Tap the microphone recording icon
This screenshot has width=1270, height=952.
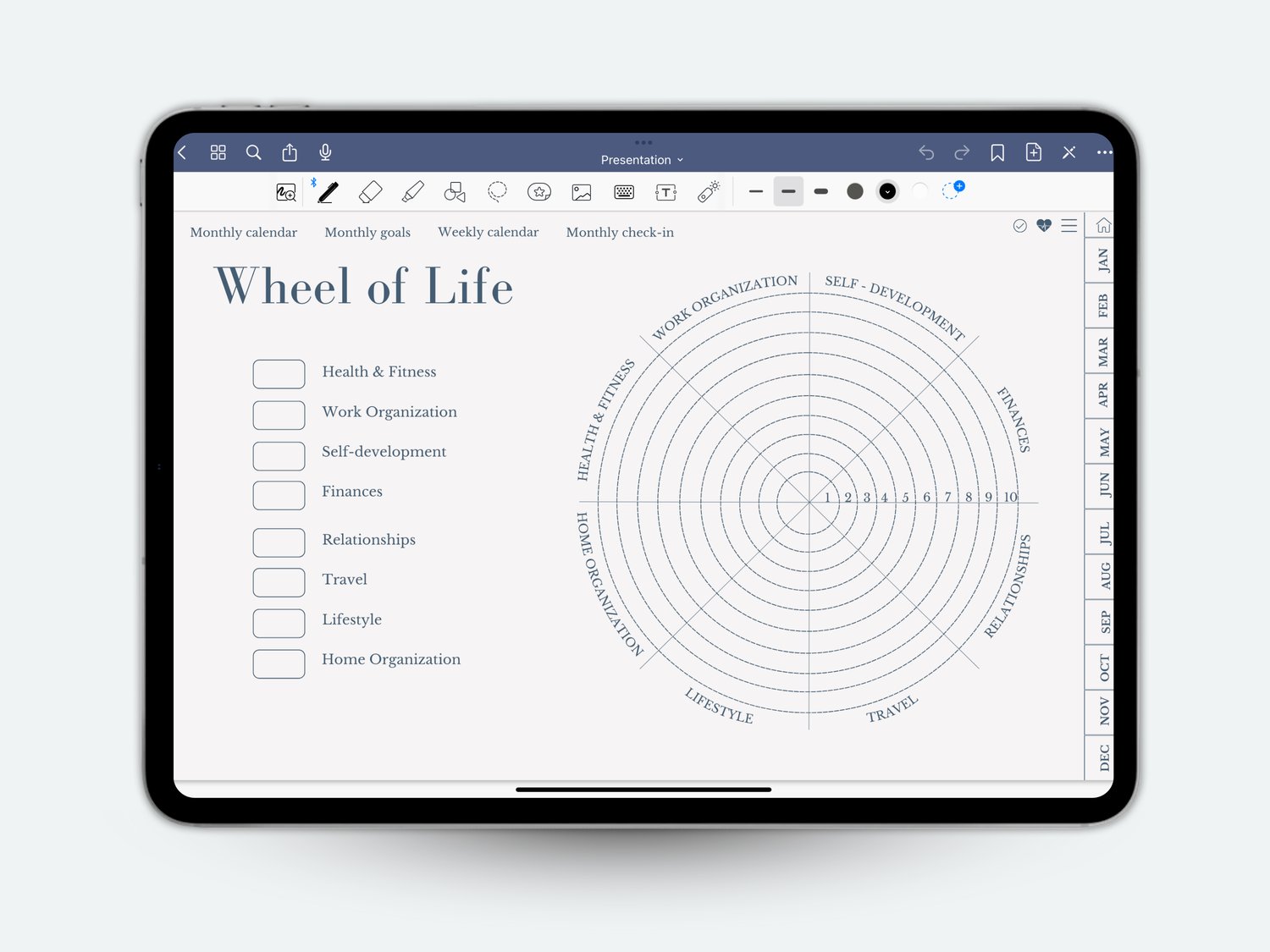[325, 152]
